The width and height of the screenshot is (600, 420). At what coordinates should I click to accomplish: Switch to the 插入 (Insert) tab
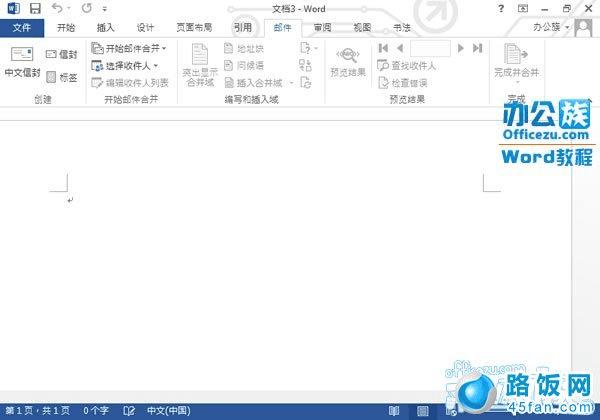pyautogui.click(x=105, y=28)
